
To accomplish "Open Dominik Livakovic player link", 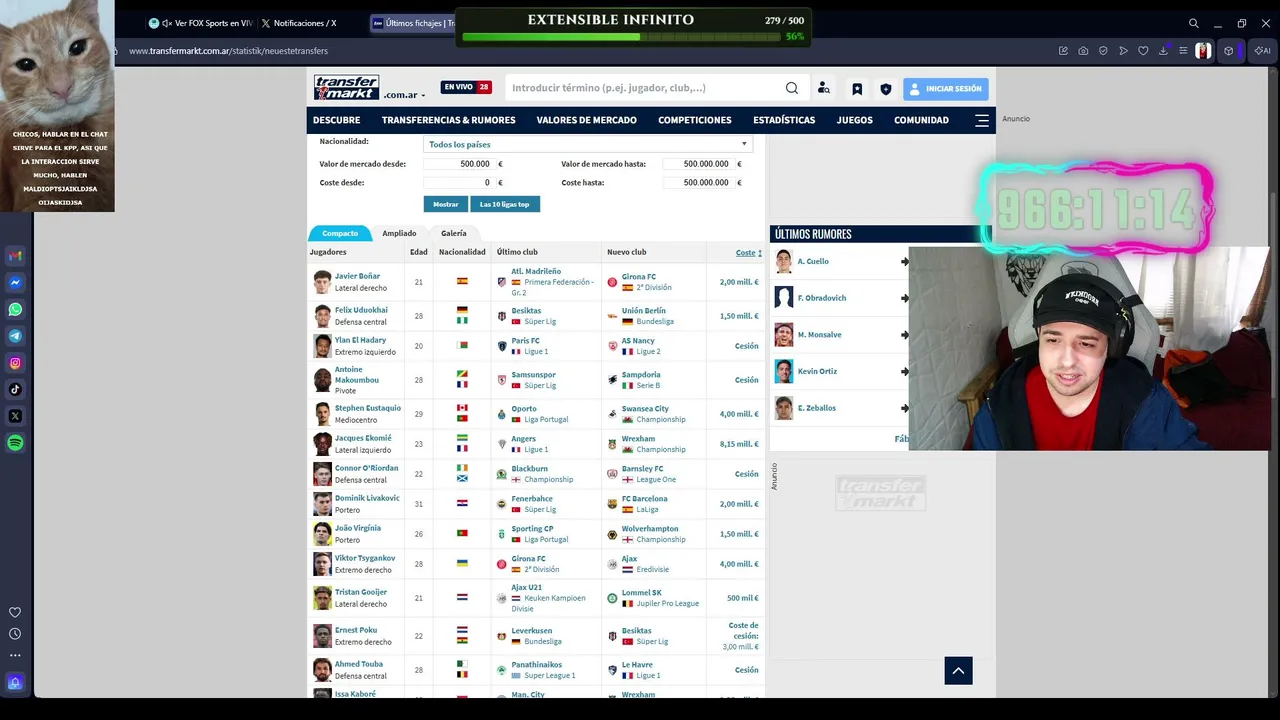I will 367,498.
